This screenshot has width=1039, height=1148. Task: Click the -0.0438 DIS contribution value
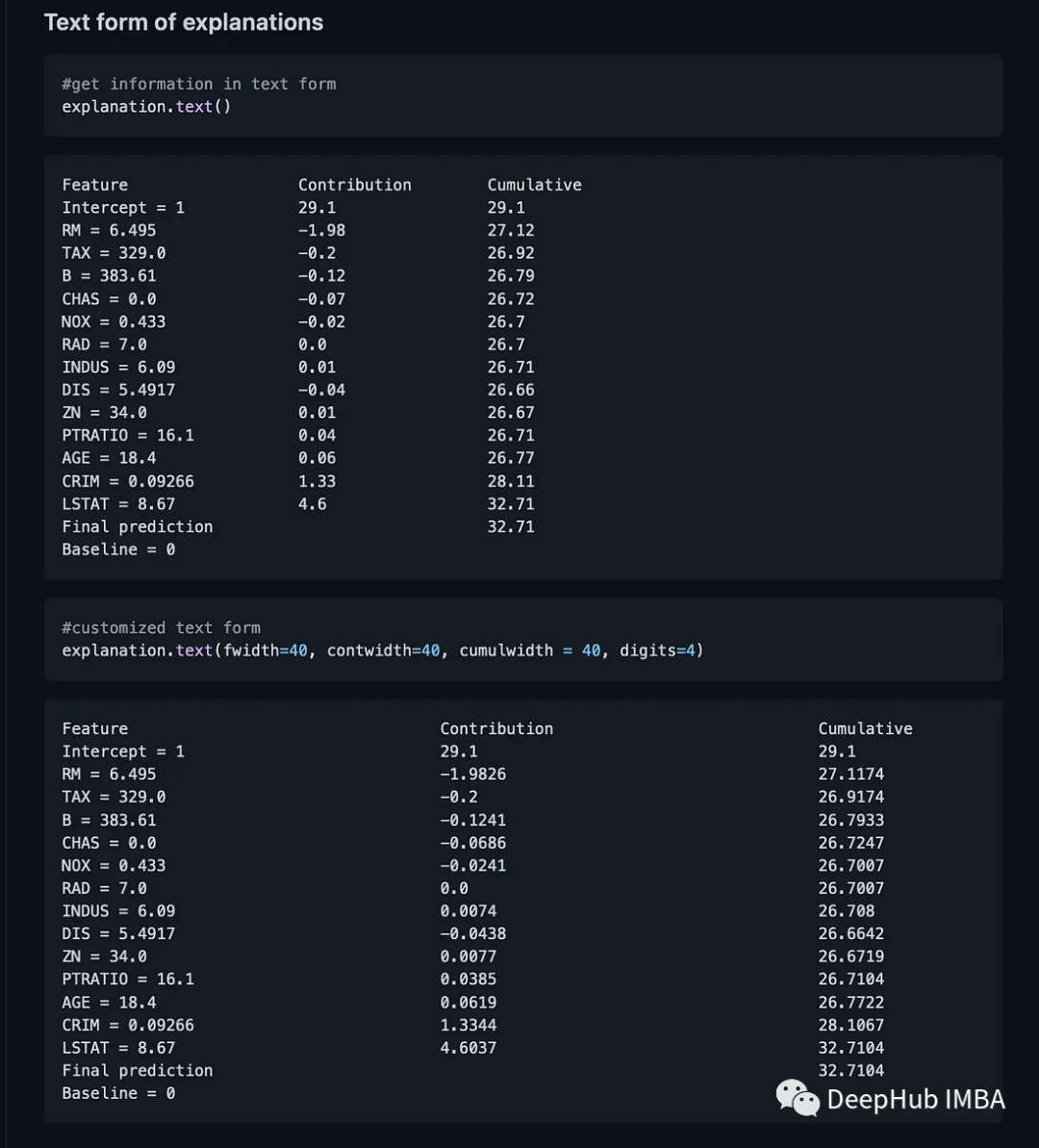click(472, 933)
